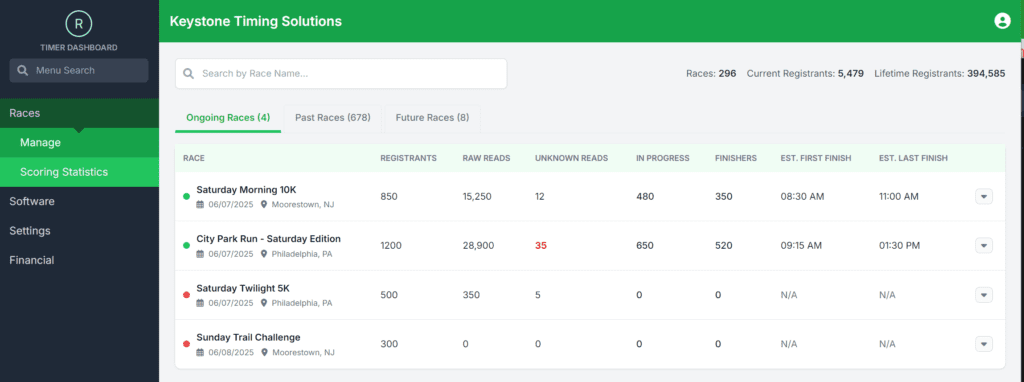Screen dimensions: 1024x382
Task: Click calendar icon under City Park Run
Action: pyautogui.click(x=200, y=254)
